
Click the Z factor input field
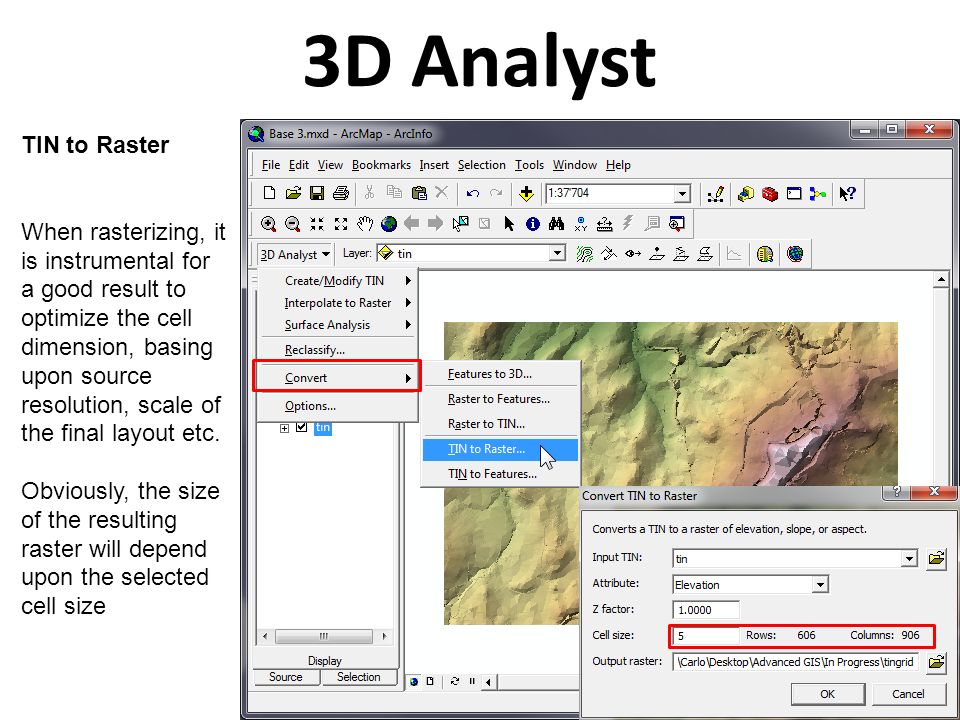click(705, 610)
